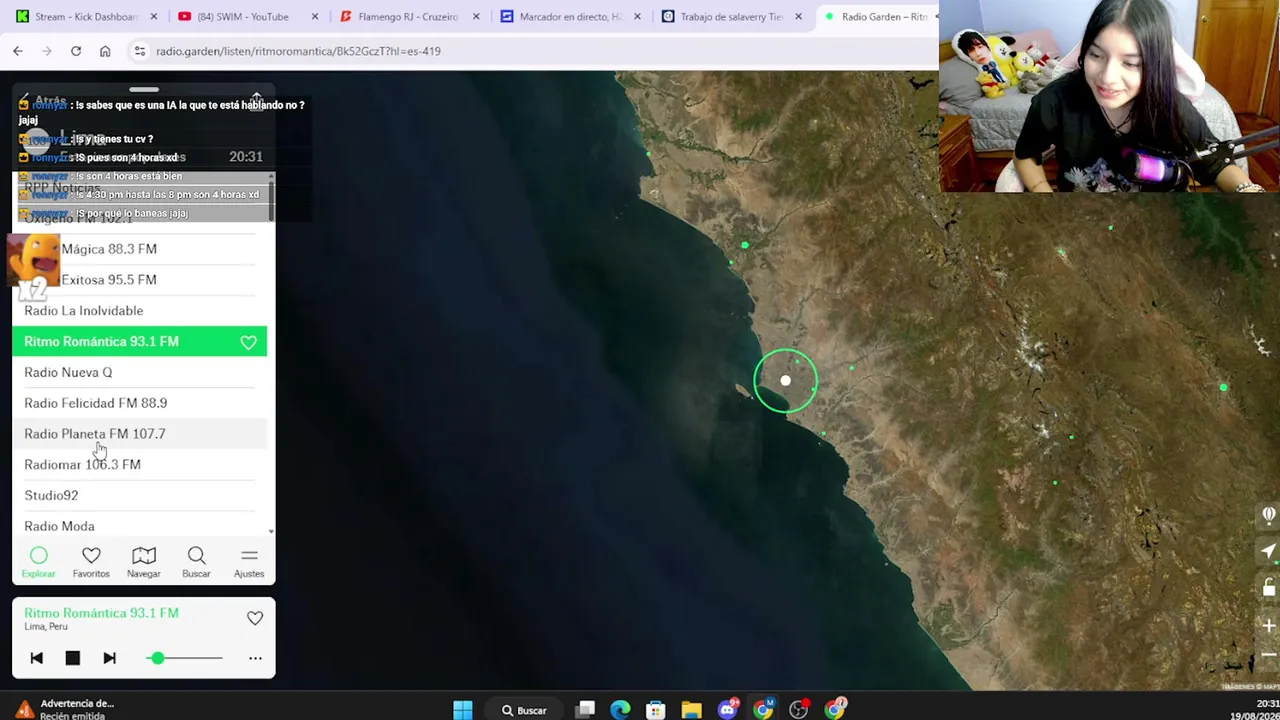Zoom out on the map
Image resolution: width=1280 pixels, height=720 pixels.
coord(1269,656)
